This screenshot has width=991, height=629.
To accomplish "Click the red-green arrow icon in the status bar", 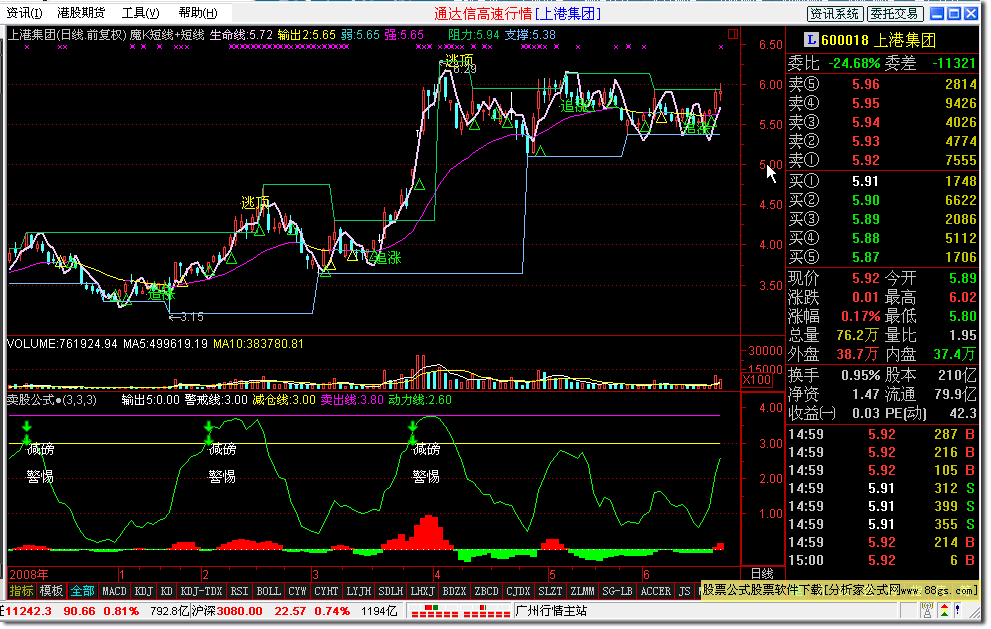I will click(x=944, y=611).
